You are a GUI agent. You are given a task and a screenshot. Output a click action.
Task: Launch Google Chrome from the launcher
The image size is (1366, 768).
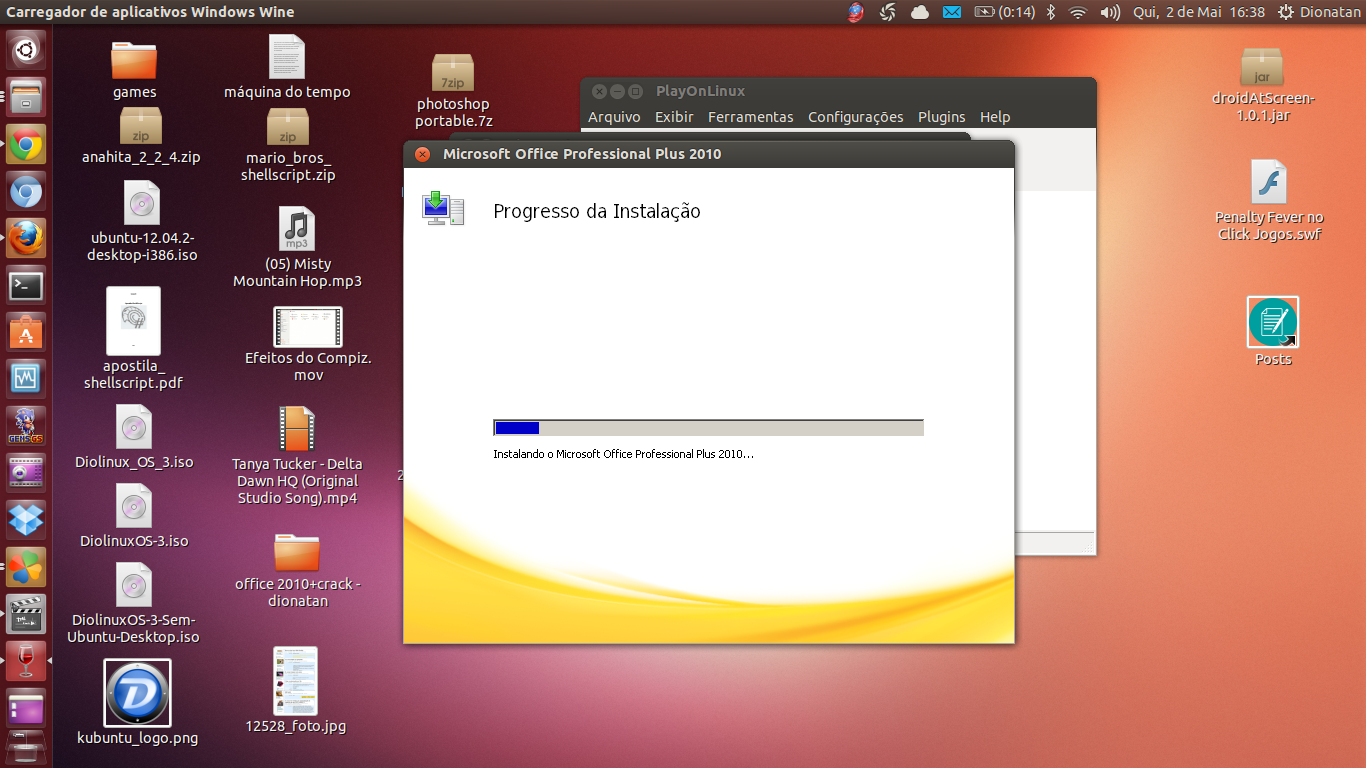[x=26, y=144]
